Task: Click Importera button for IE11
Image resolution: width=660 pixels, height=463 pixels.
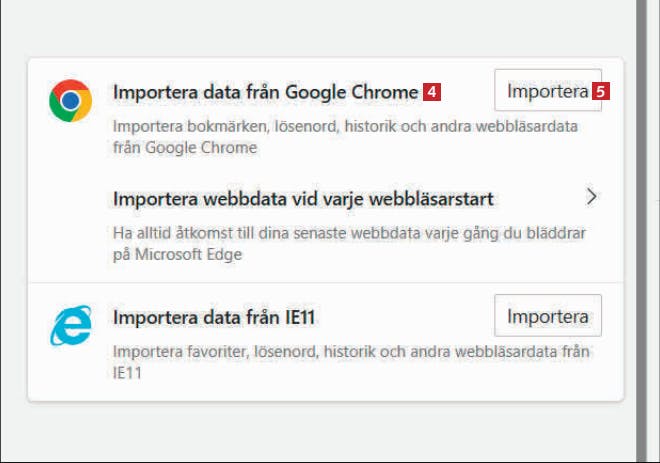Action: pyautogui.click(x=548, y=315)
